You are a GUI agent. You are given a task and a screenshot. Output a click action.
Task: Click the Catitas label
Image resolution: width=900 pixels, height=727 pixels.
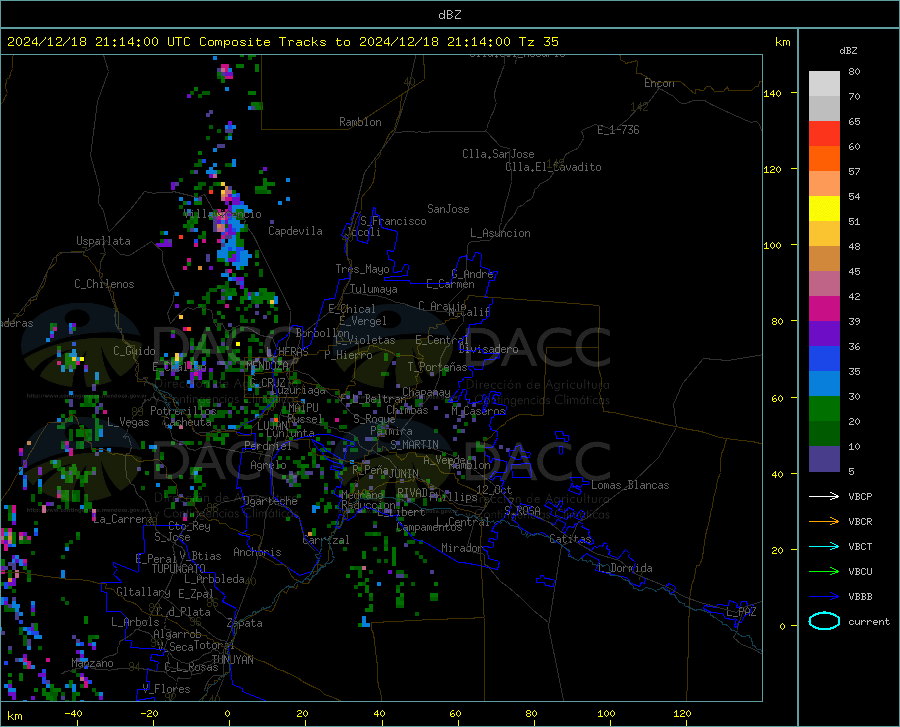[570, 539]
